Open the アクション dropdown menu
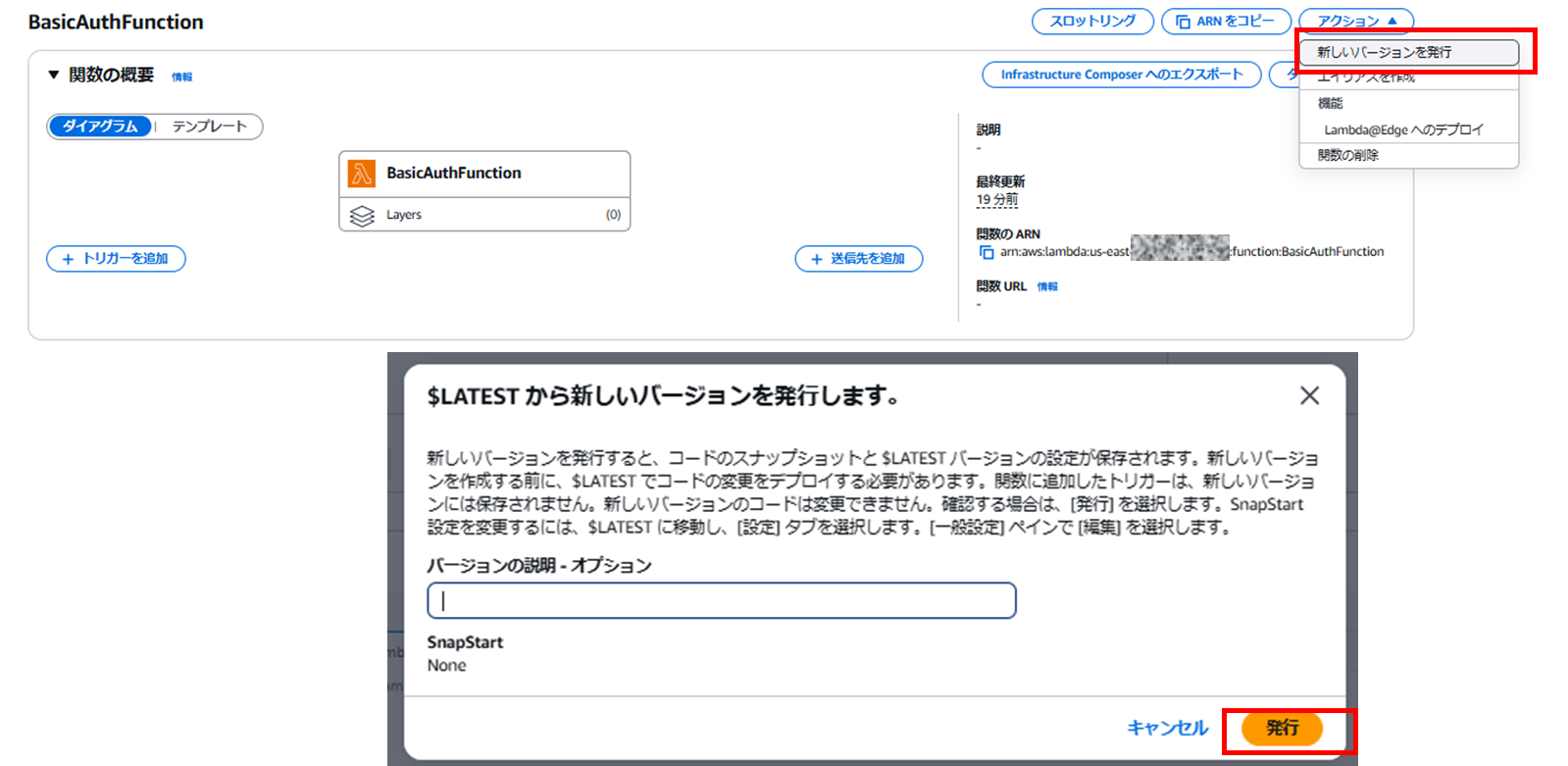Viewport: 1568px width, 766px height. tap(1356, 21)
